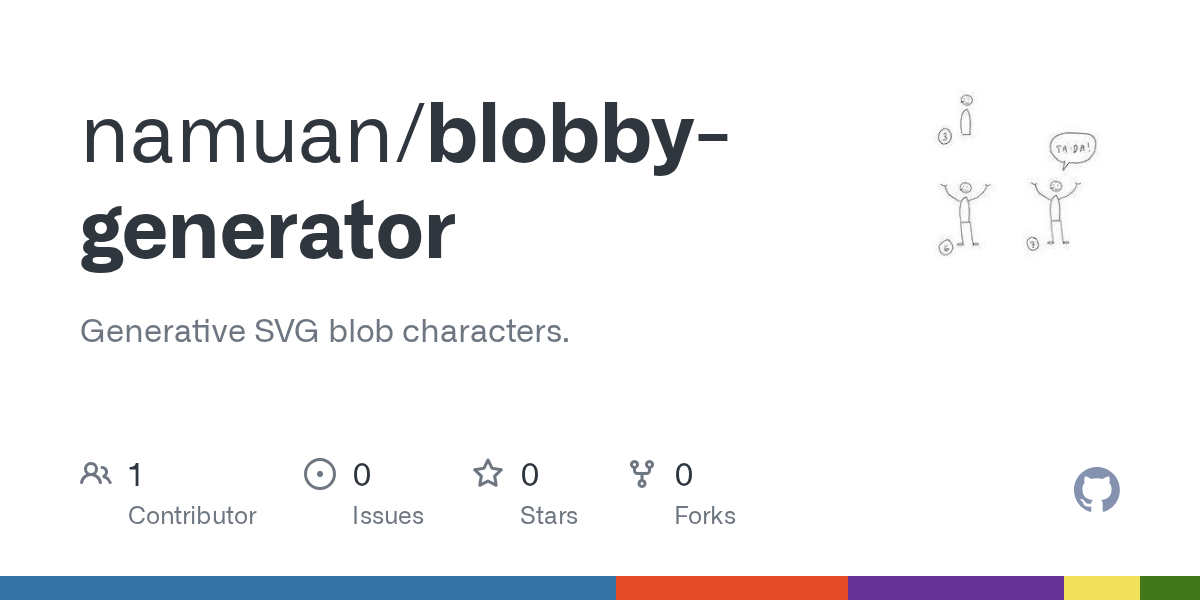Viewport: 1200px width, 600px height.
Task: Click the Stars star outline icon
Action: coord(488,474)
